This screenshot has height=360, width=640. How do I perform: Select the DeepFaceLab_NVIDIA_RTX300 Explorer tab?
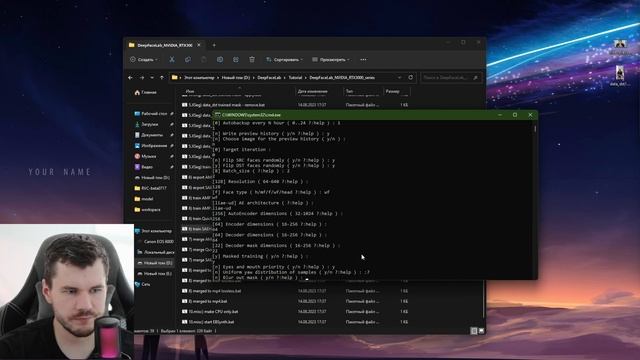164,45
